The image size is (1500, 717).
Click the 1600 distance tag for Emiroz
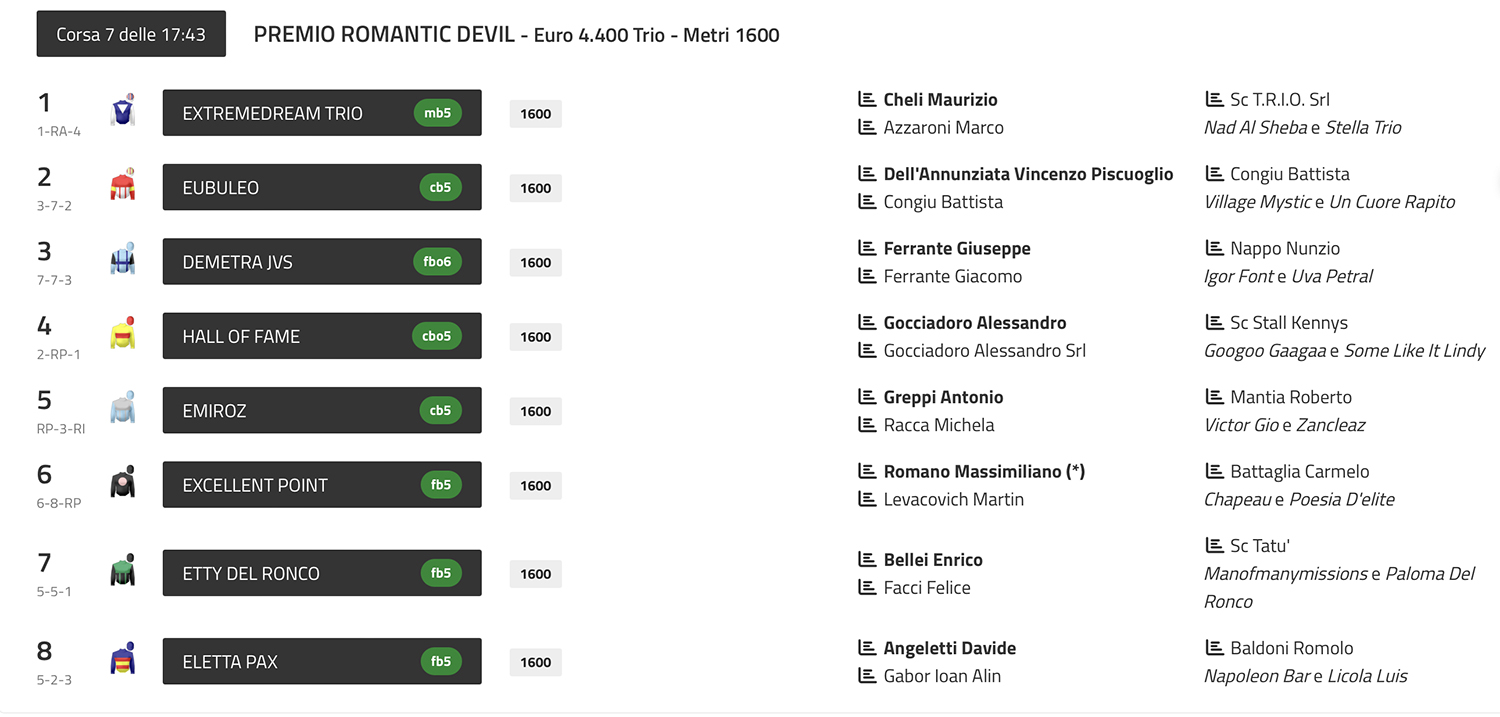click(x=536, y=411)
